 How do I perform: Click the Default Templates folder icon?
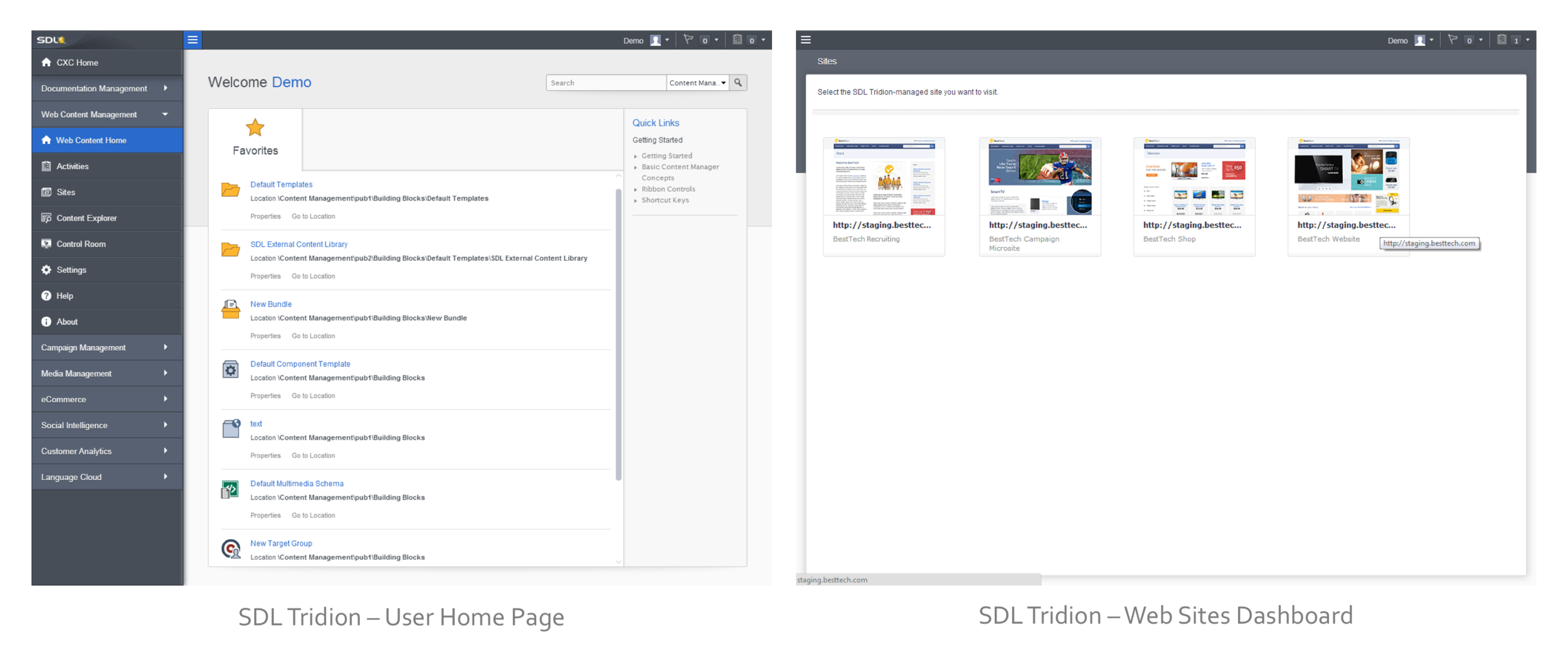[231, 189]
